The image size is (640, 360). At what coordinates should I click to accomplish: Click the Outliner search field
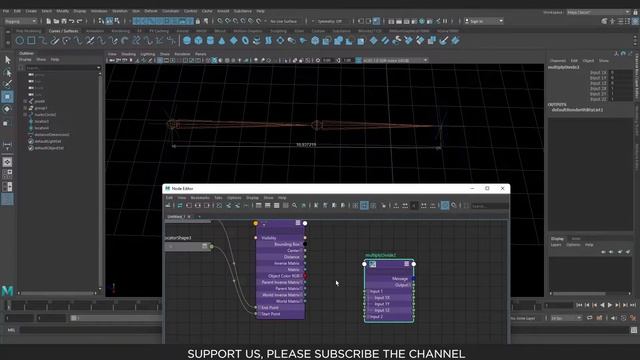(63, 68)
